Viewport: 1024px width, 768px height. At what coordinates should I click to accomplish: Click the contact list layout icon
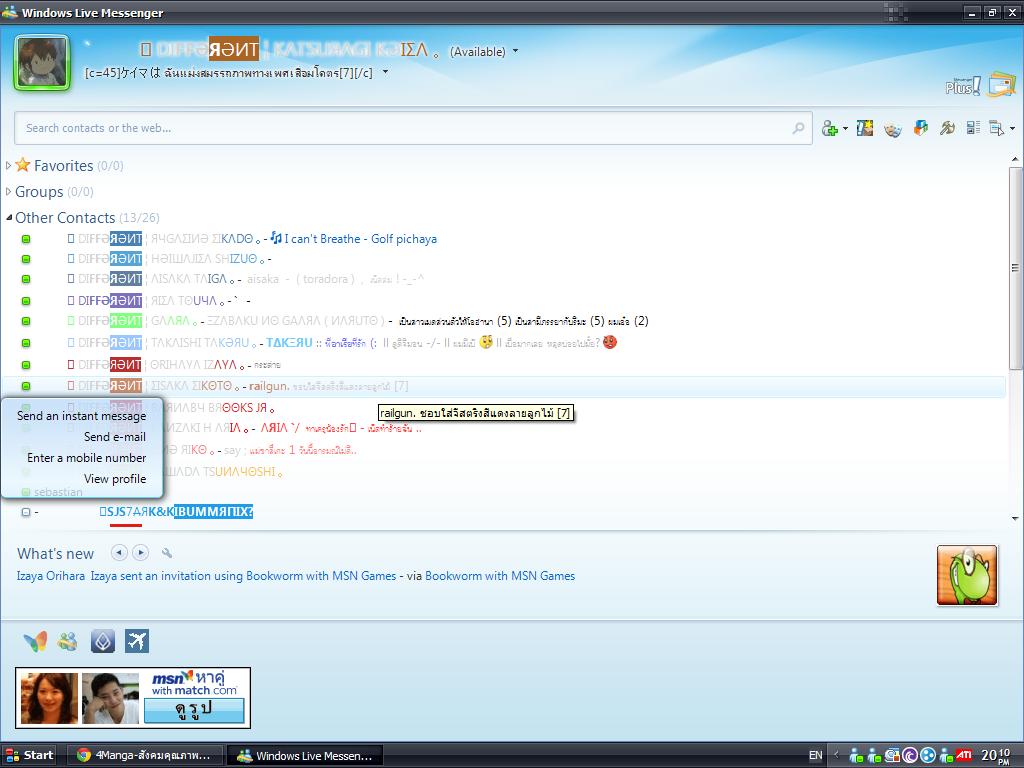(973, 128)
